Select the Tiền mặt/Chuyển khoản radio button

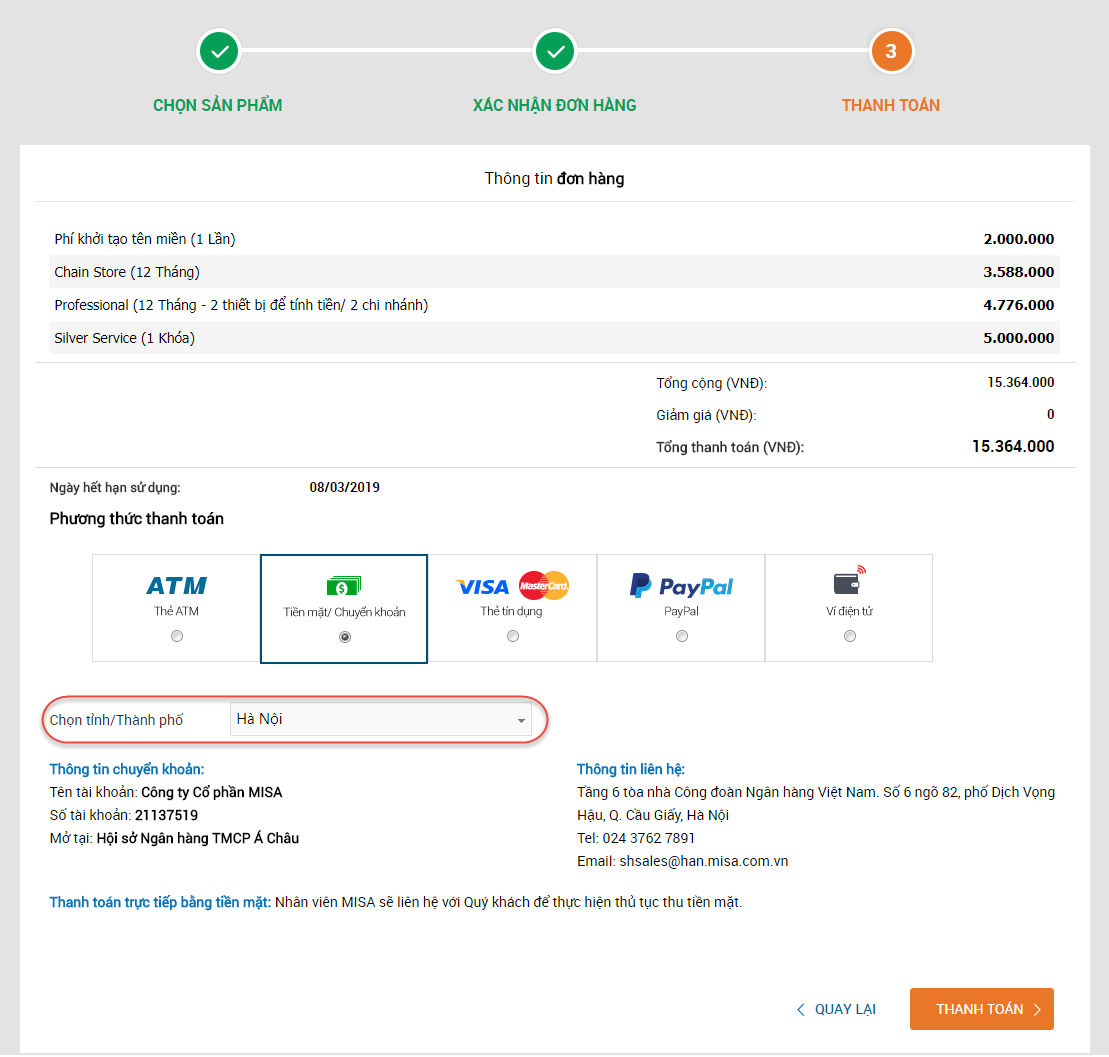pos(345,636)
